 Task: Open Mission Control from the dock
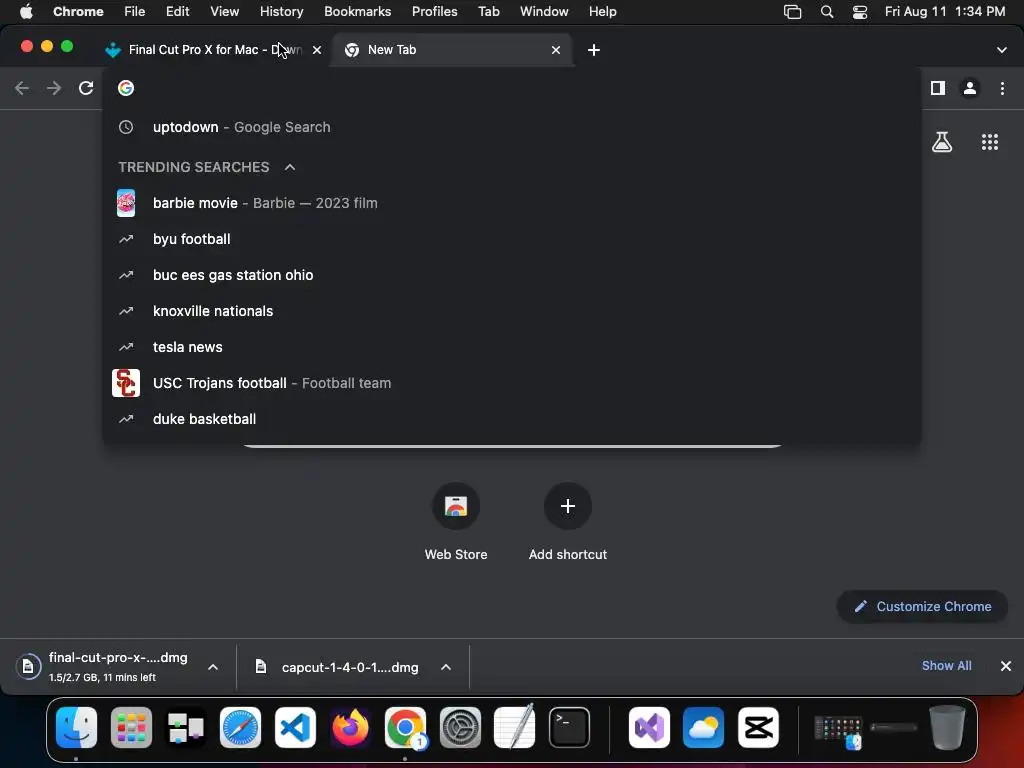(185, 728)
